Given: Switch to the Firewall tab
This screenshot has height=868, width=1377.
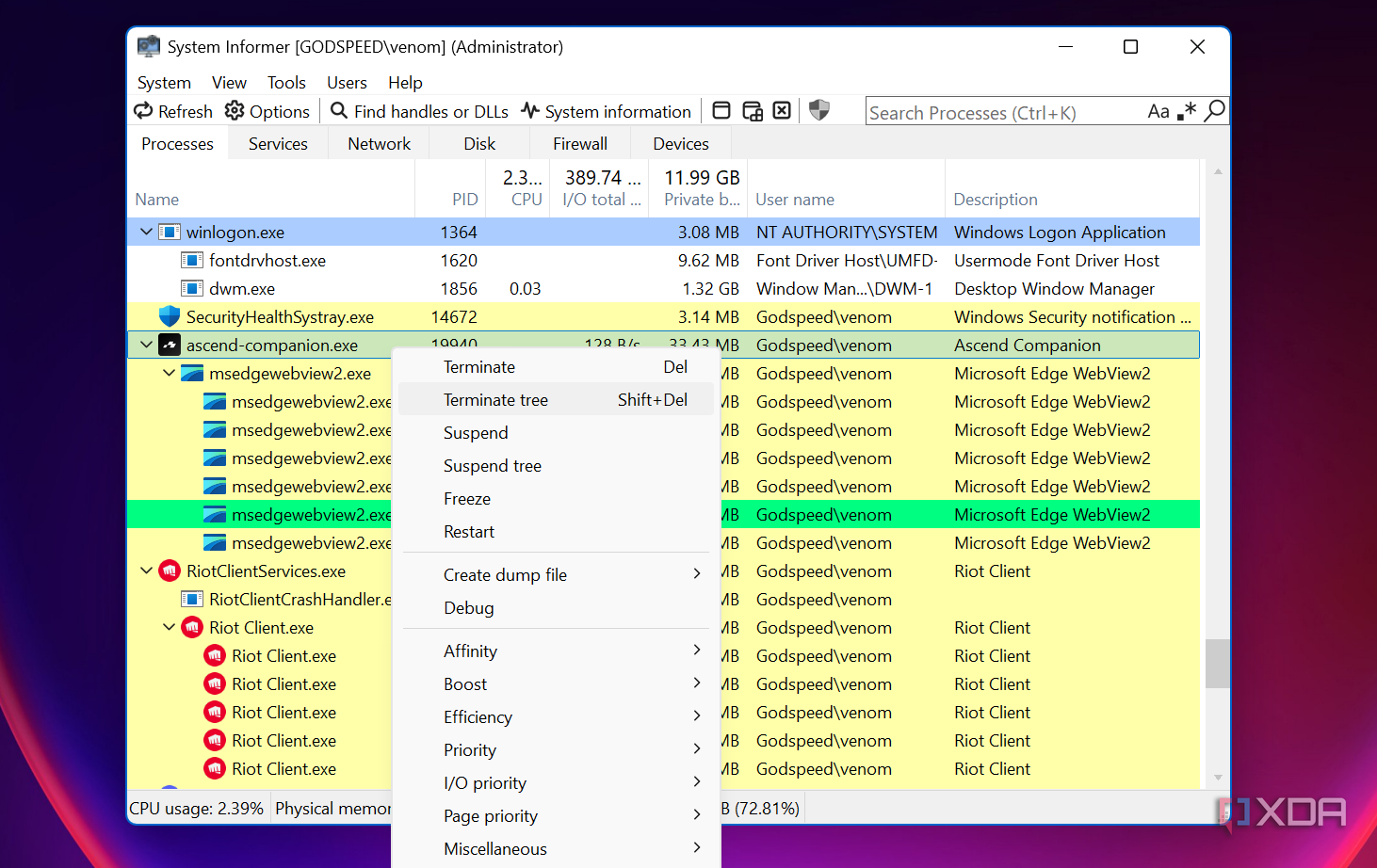Looking at the screenshot, I should tap(580, 144).
